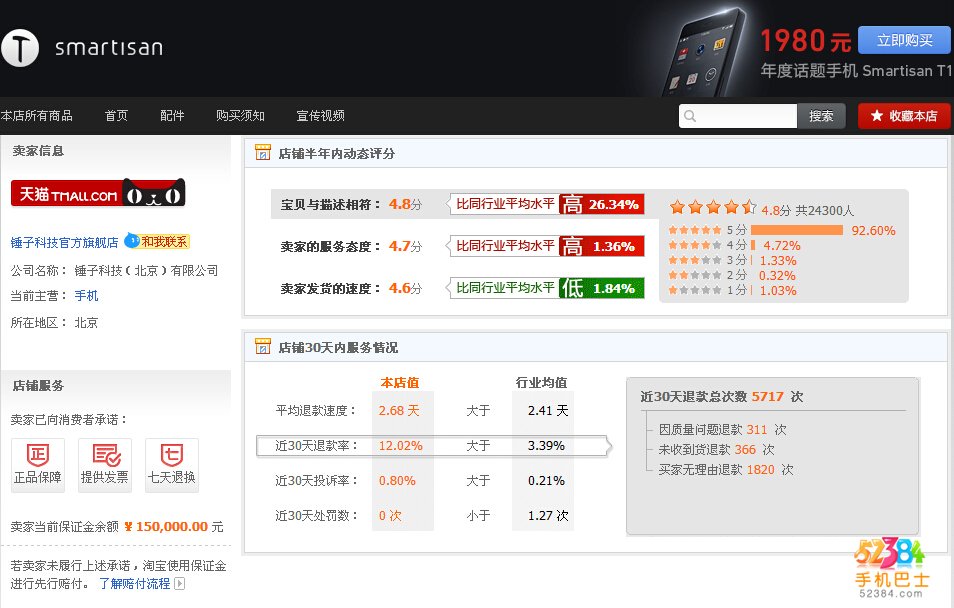Click the 5717 total refunds number
Screen dimensions: 954x608
point(767,396)
